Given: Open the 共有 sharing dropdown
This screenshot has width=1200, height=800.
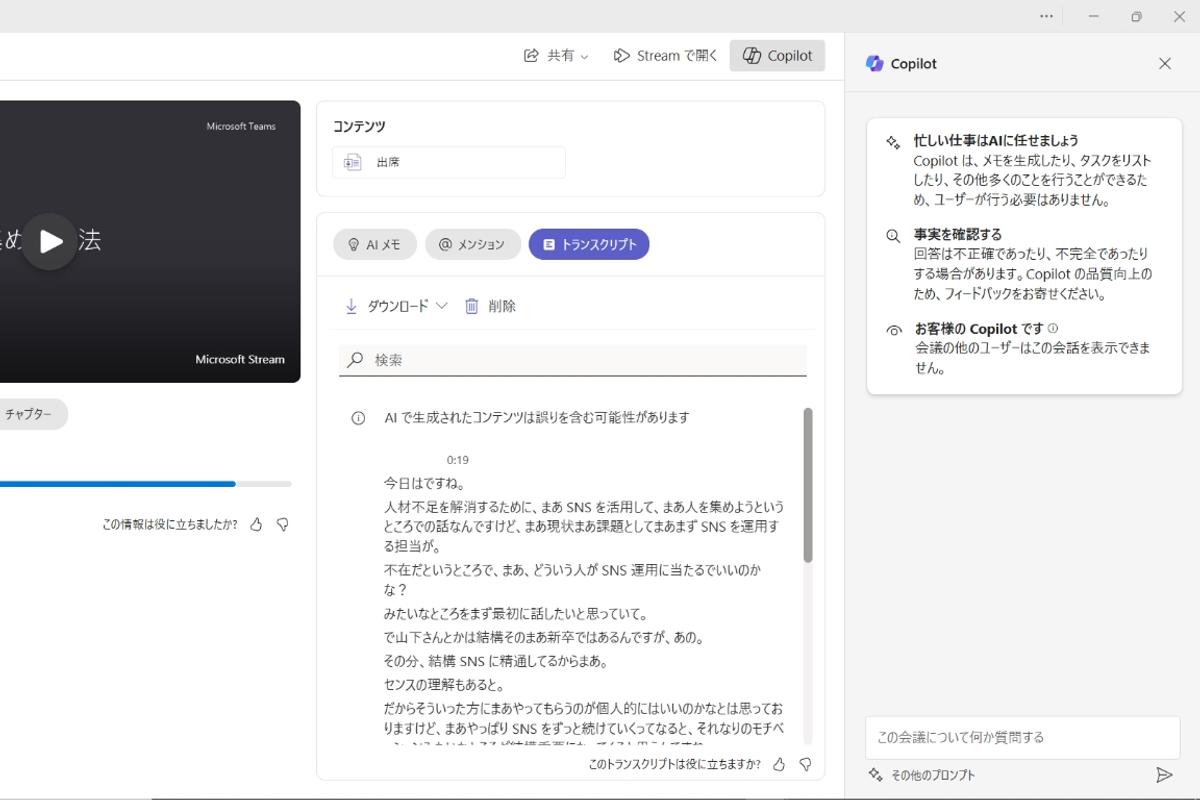Looking at the screenshot, I should [x=556, y=55].
